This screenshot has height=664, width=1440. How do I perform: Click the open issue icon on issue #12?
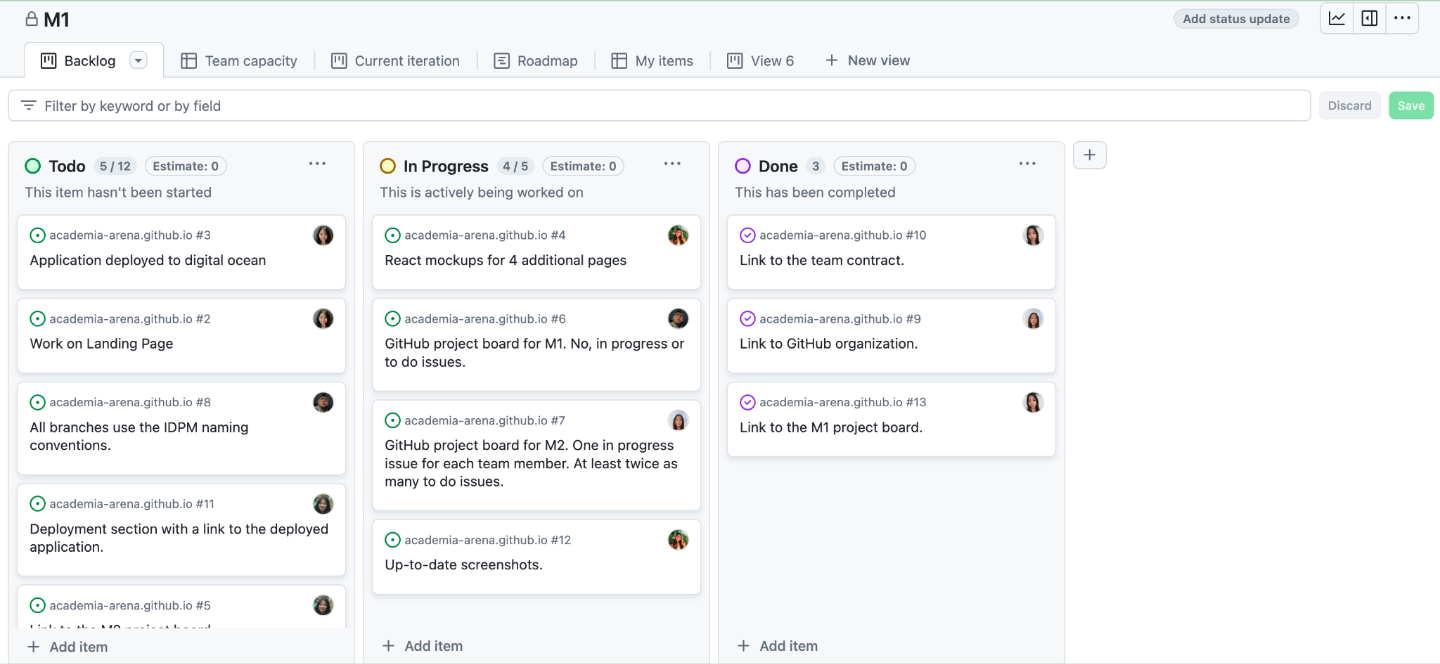click(x=393, y=540)
